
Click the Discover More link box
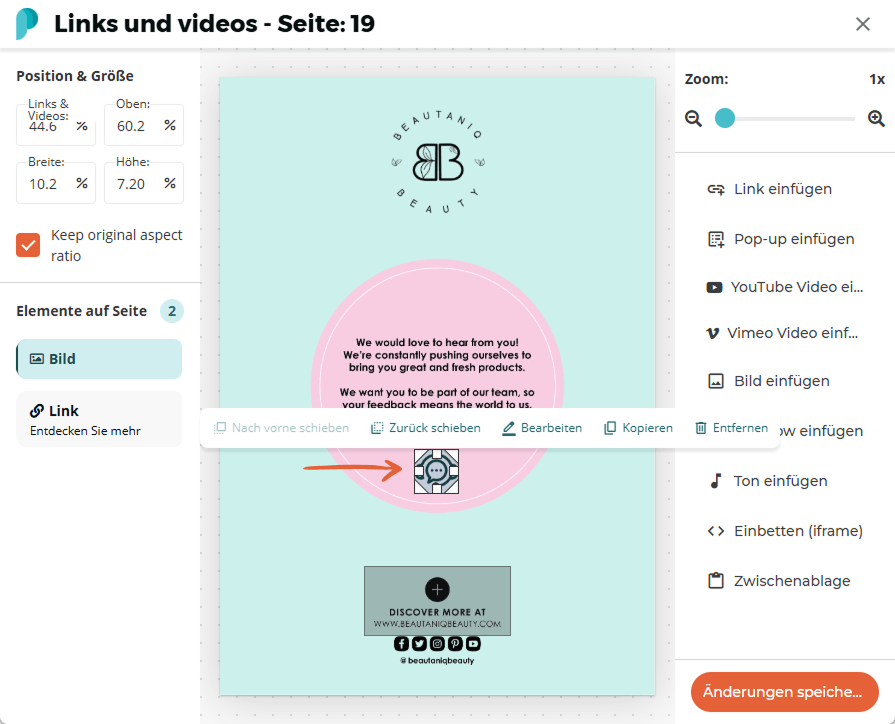click(437, 601)
